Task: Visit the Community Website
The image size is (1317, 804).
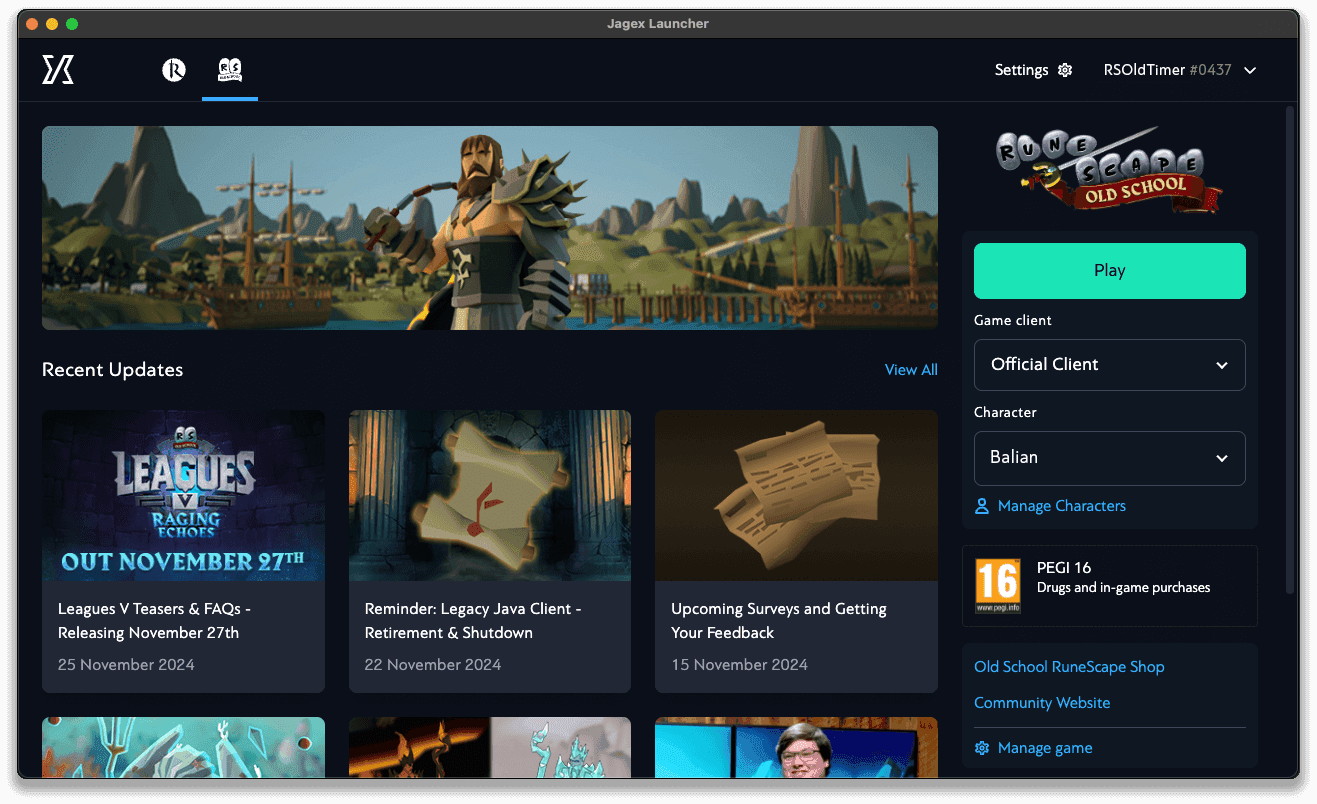Action: pyautogui.click(x=1042, y=702)
